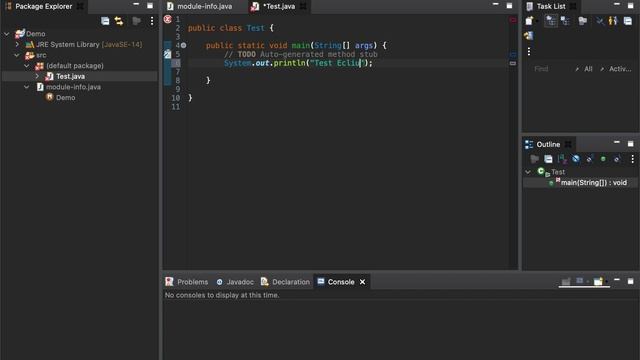
Task: Click the yellow figures sync icon in Task List
Action: coord(613,21)
